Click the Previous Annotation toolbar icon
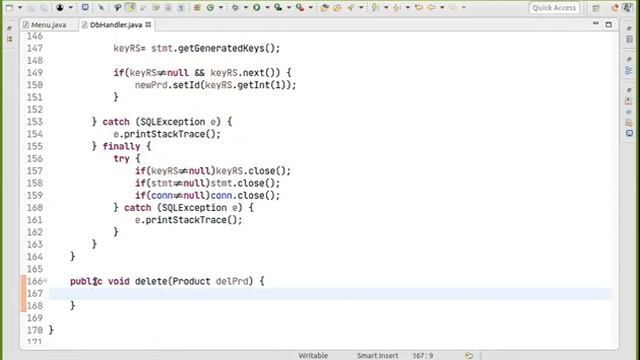Screen dimensions: 640x360 click(x=397, y=7)
